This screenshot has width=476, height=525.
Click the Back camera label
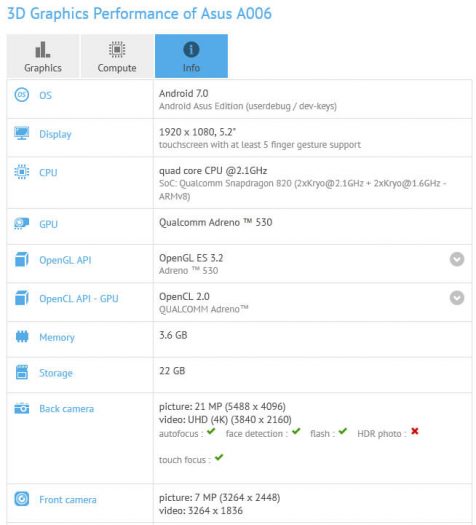(x=67, y=408)
